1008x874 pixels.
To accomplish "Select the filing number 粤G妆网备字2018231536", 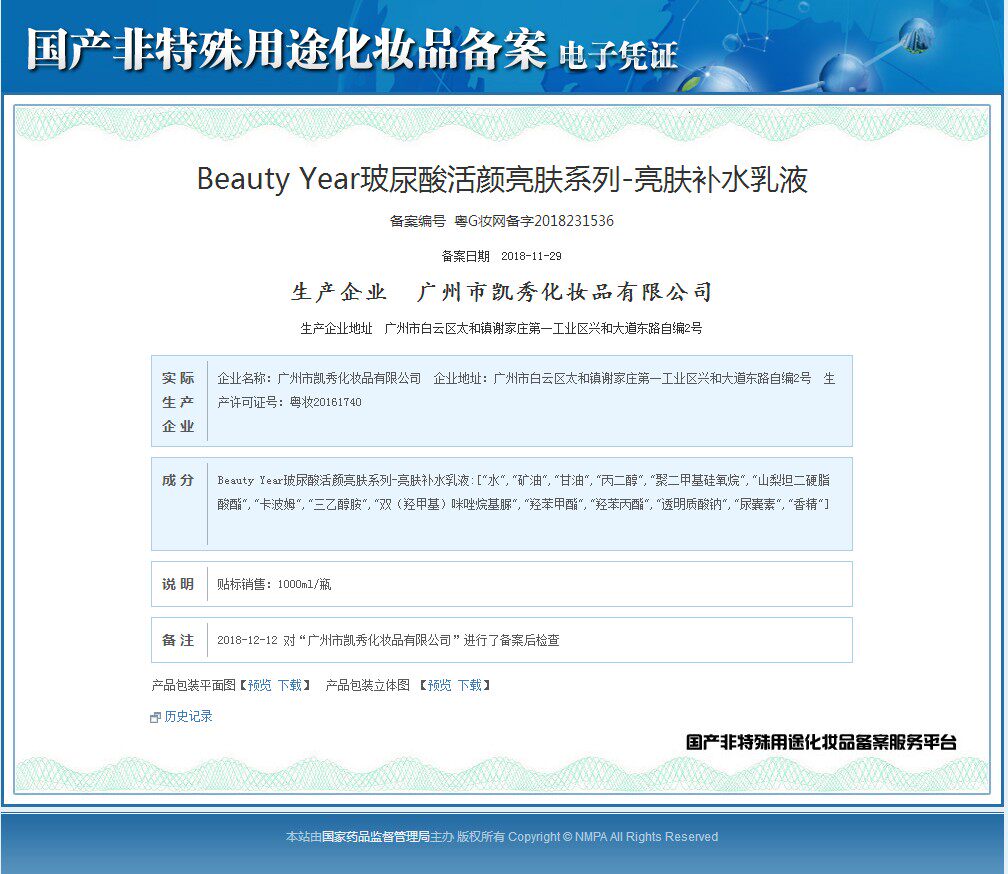I will [x=534, y=221].
